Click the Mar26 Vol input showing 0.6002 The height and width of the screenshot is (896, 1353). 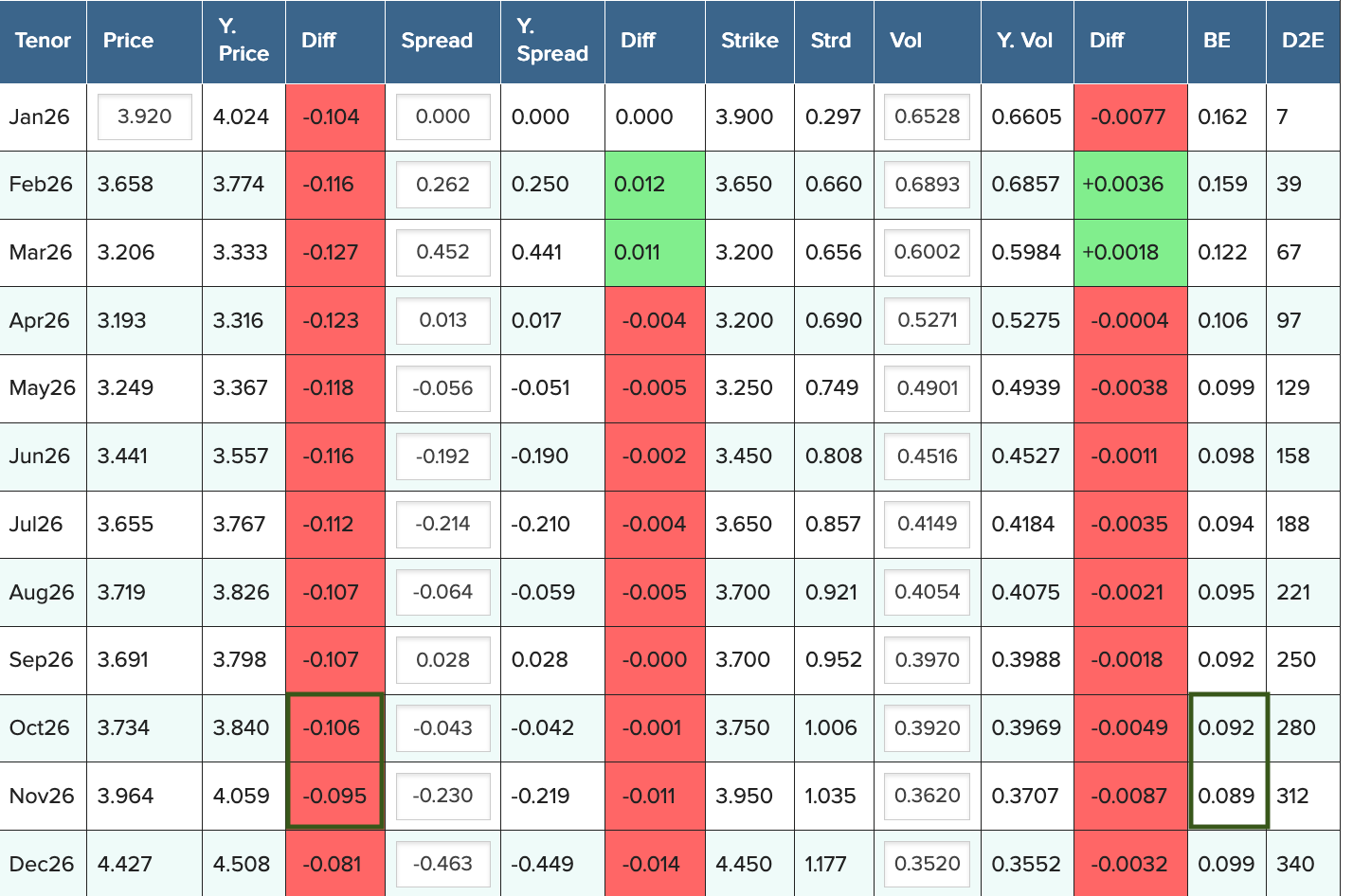tap(927, 253)
